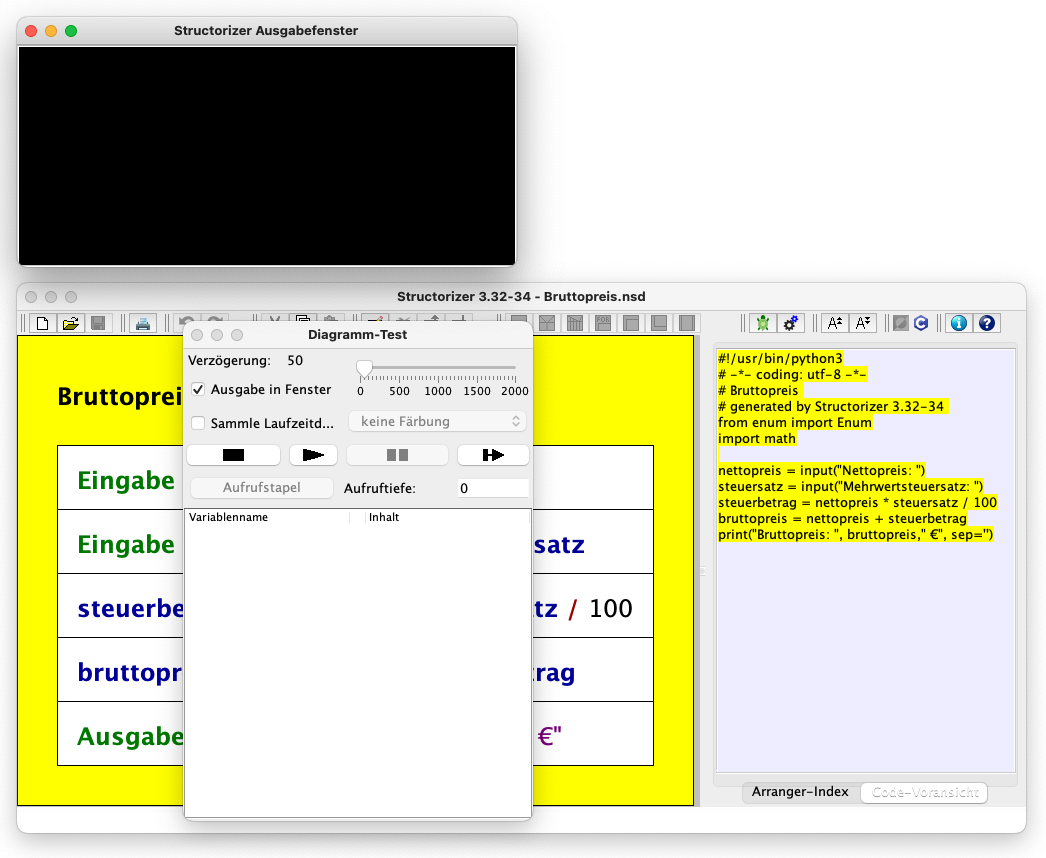
Task: Click the Bruttoprei diagram title
Action: tap(120, 396)
